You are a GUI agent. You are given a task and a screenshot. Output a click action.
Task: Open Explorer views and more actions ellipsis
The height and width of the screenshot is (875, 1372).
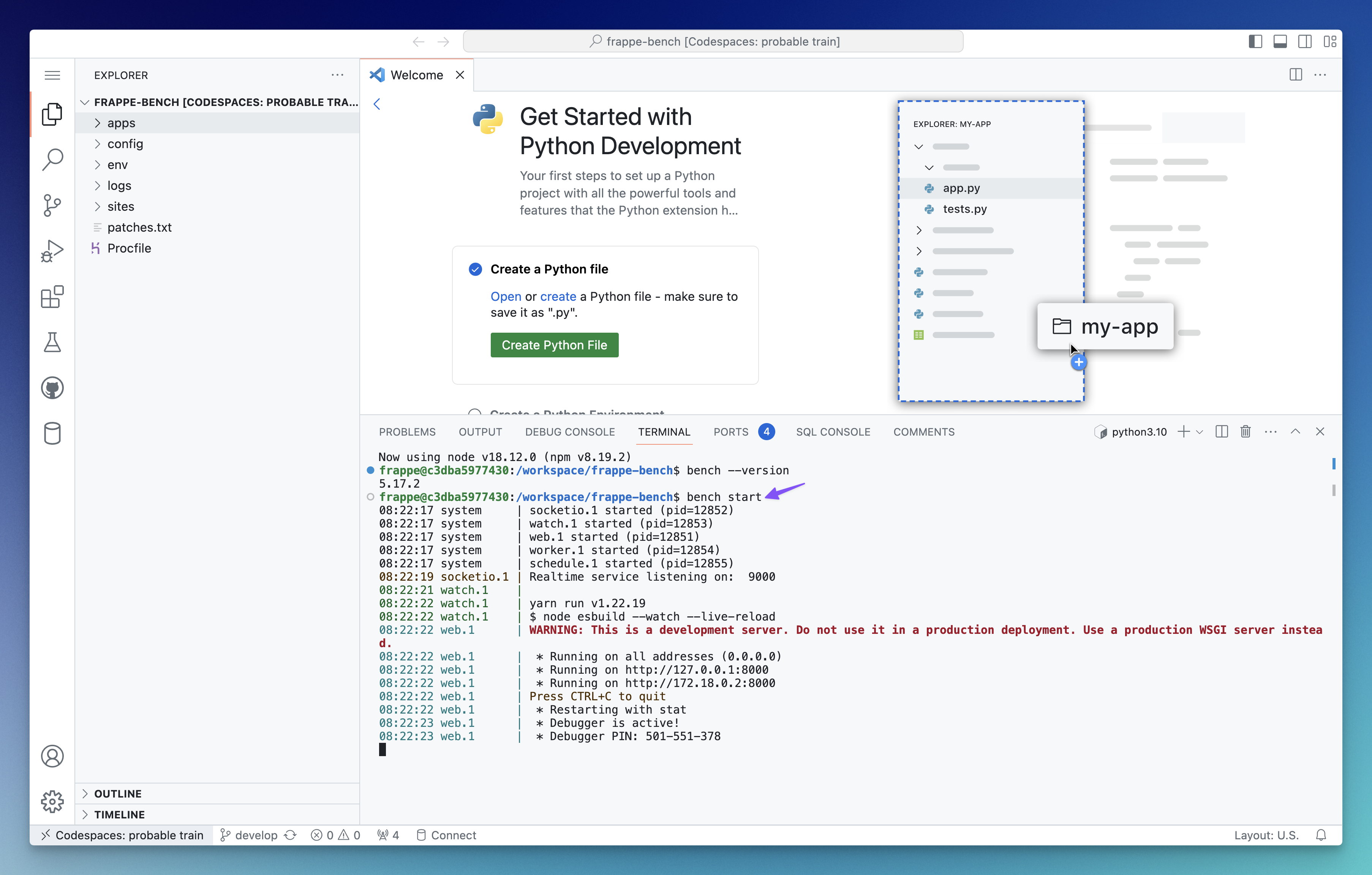(337, 74)
